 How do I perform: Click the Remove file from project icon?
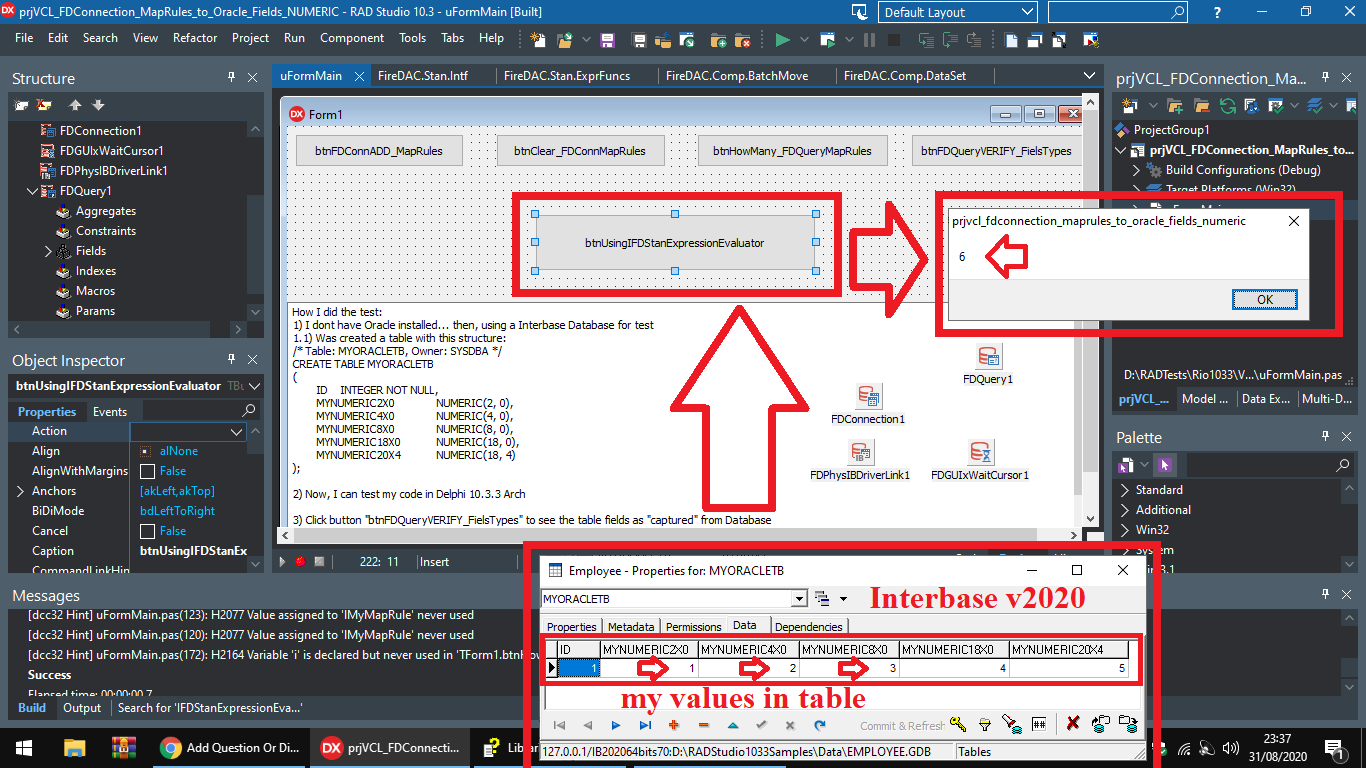tap(742, 41)
